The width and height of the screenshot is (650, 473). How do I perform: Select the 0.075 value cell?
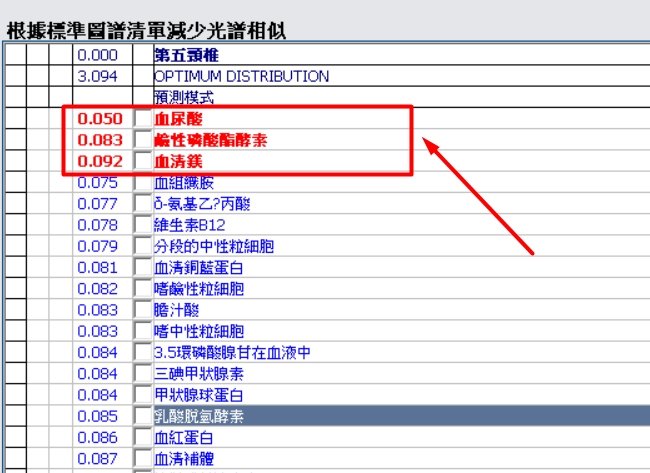point(97,182)
